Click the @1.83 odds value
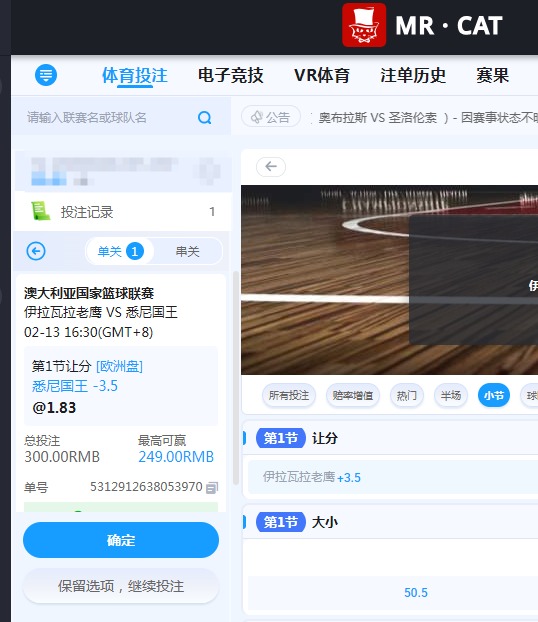This screenshot has width=538, height=622. click(x=54, y=407)
